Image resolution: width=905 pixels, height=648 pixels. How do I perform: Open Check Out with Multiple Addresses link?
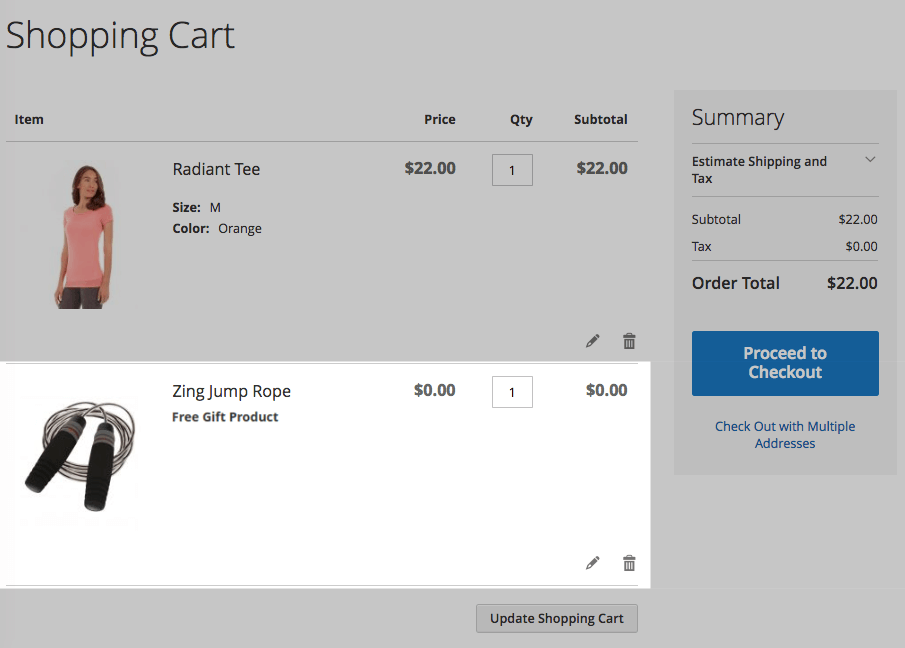click(785, 434)
